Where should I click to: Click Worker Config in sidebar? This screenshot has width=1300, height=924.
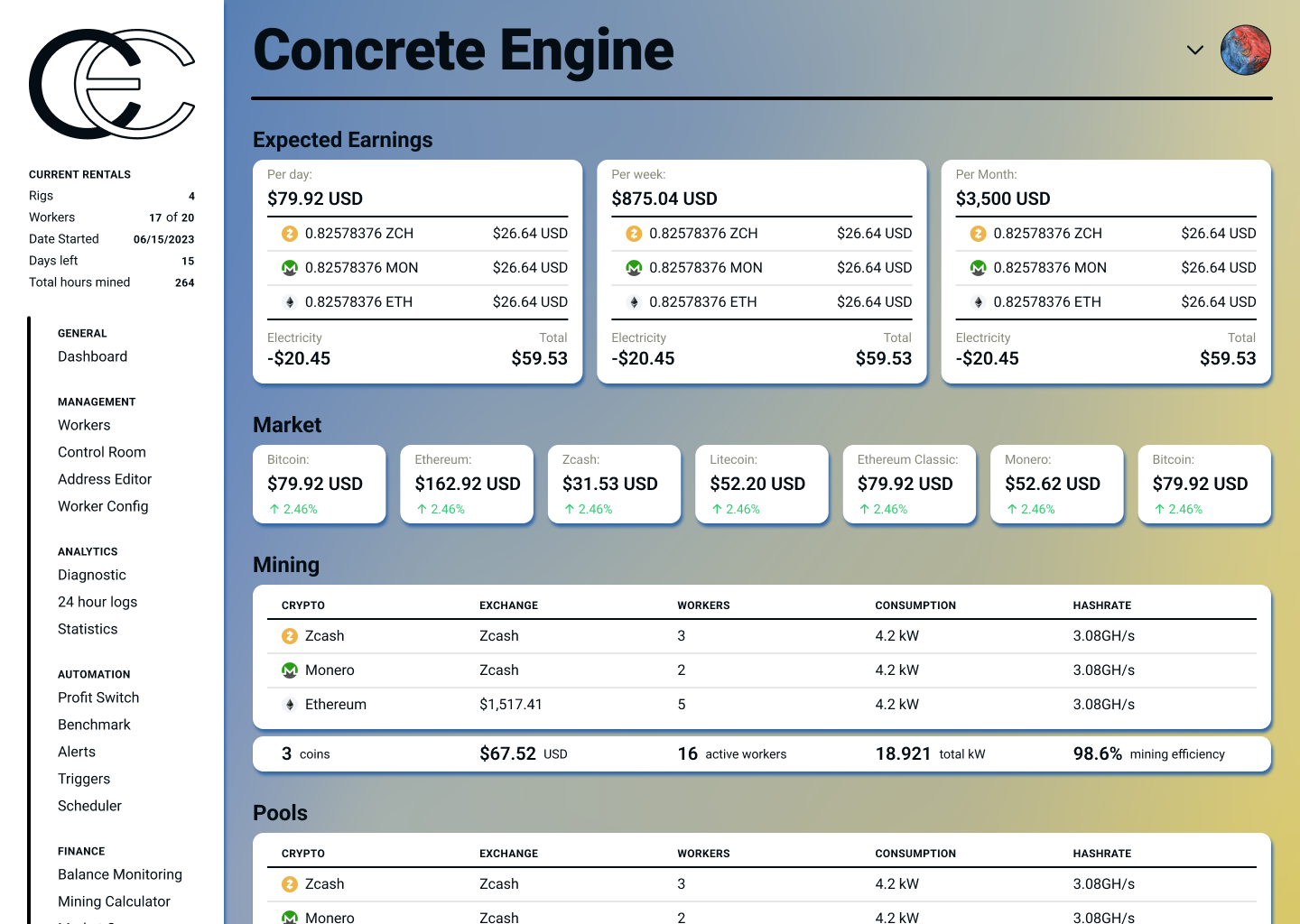tap(103, 506)
